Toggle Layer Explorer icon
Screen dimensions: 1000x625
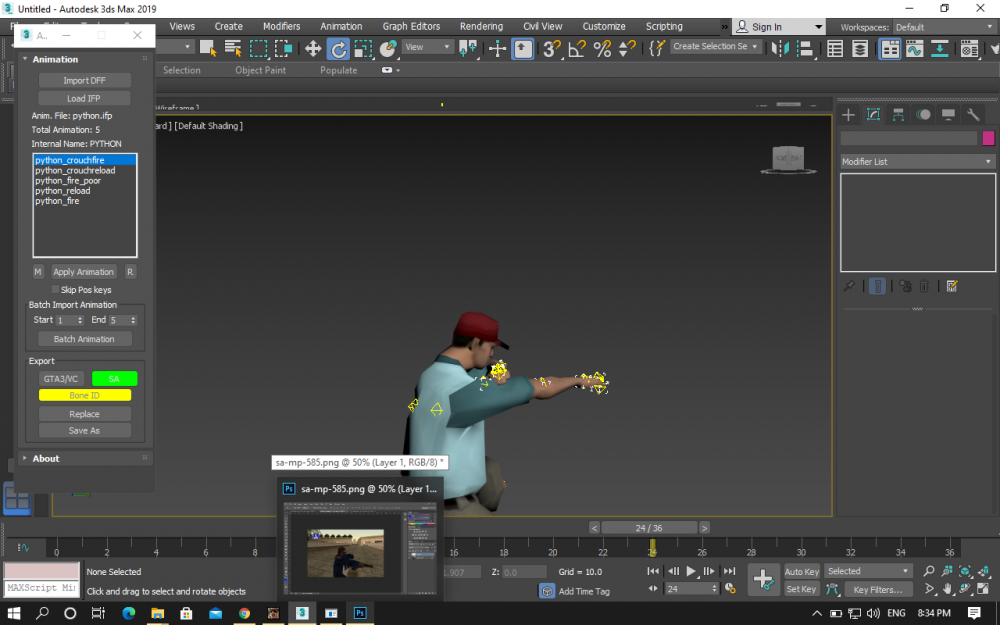click(x=860, y=48)
